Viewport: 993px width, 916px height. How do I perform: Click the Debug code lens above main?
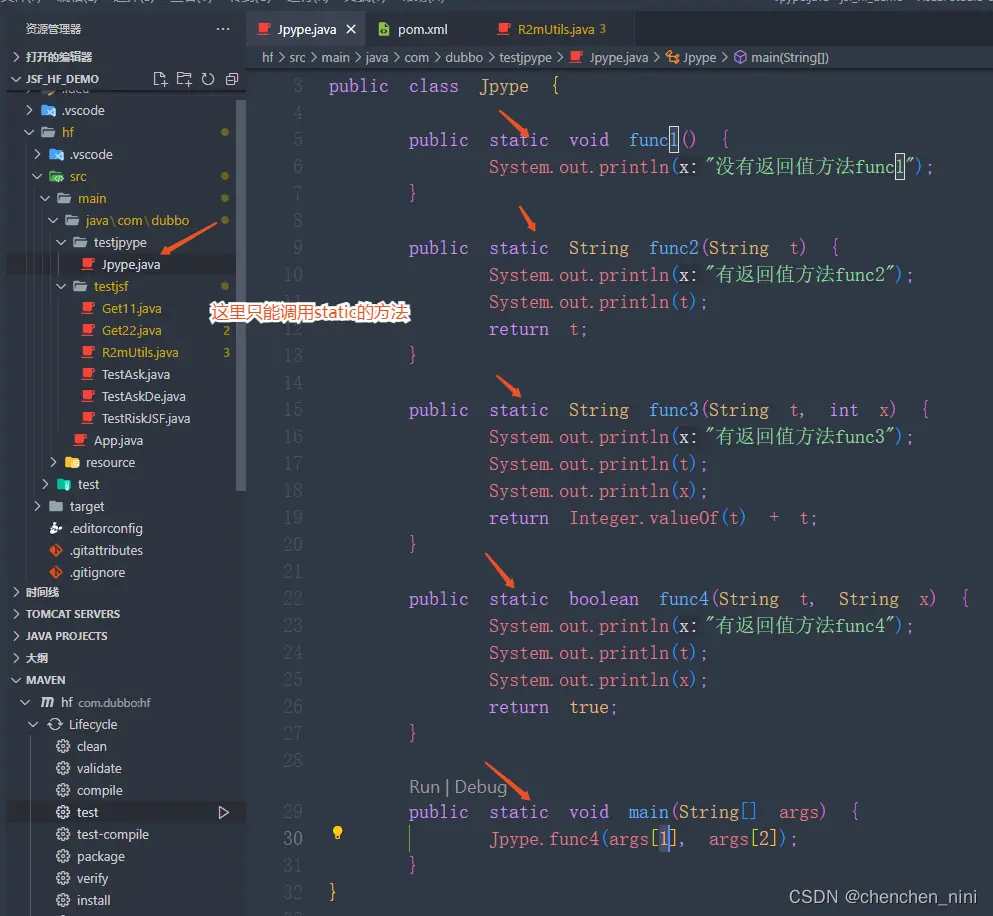[x=481, y=787]
